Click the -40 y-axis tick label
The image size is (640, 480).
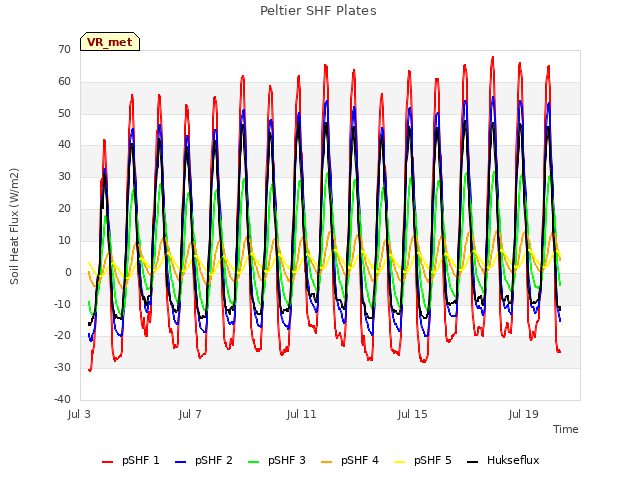click(62, 399)
